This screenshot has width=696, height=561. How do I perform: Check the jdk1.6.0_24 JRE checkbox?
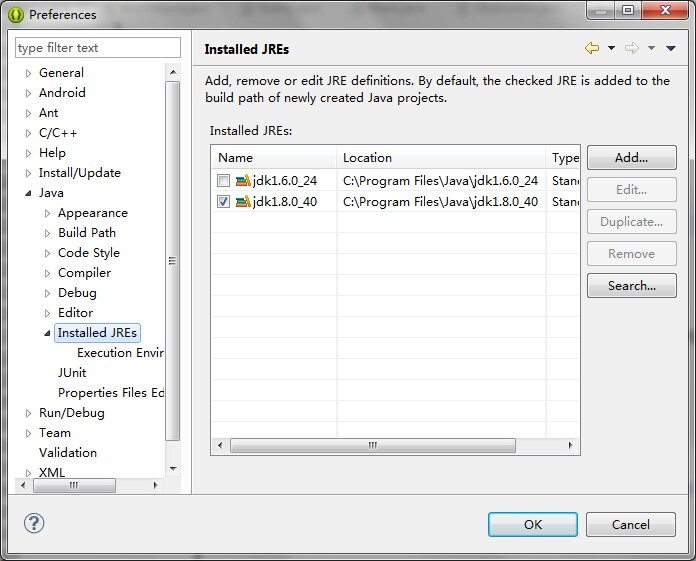223,180
